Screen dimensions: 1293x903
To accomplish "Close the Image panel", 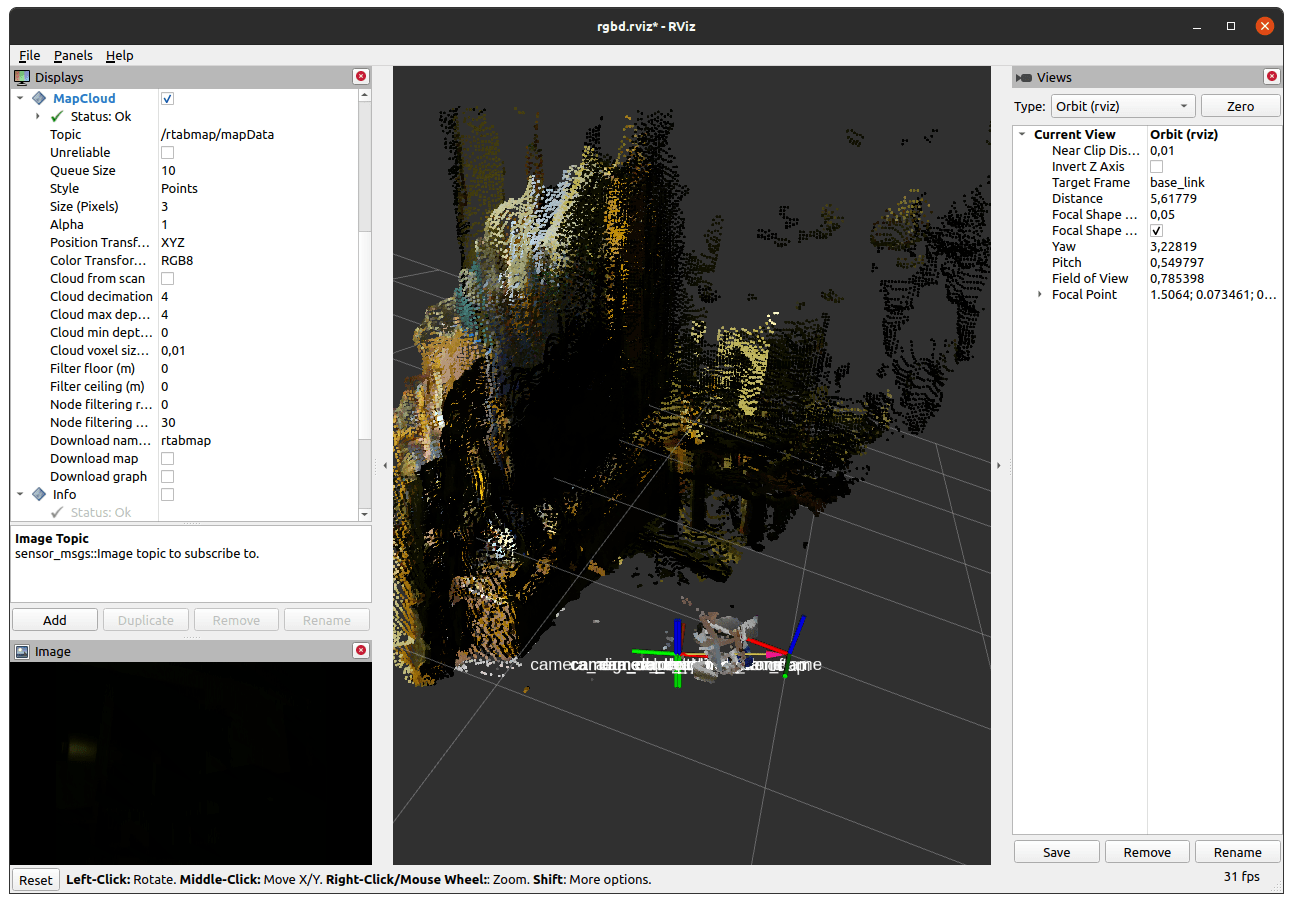I will coord(361,651).
